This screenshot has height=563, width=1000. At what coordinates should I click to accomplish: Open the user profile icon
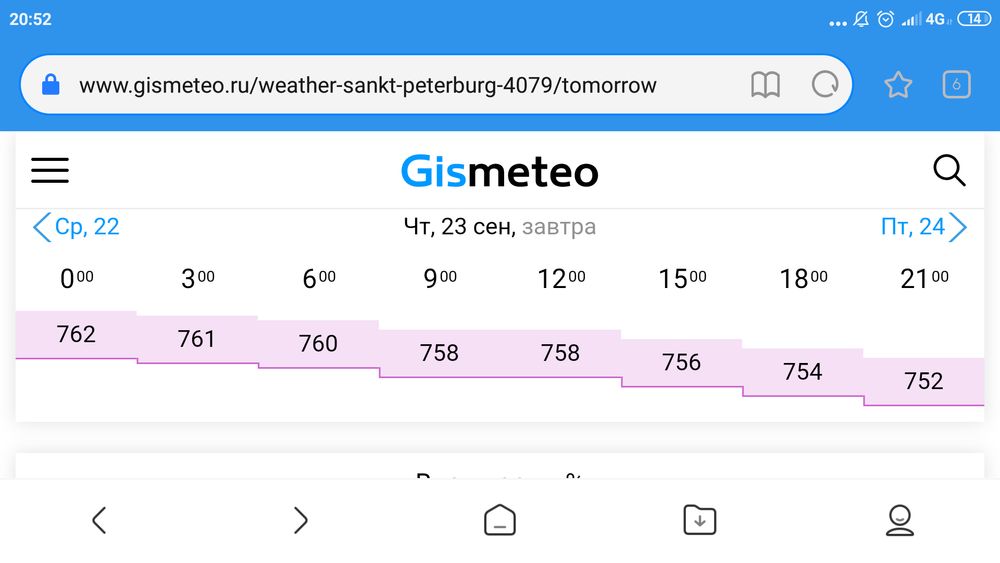tap(900, 520)
